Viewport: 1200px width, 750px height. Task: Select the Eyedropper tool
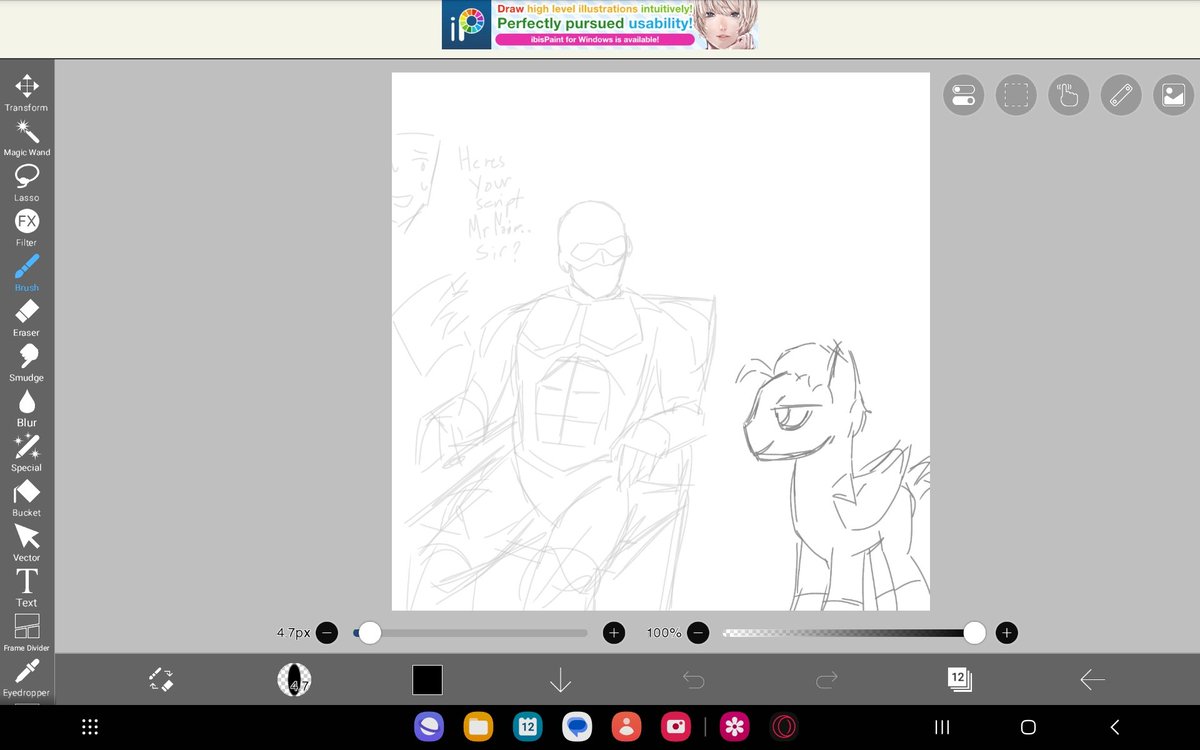[27, 677]
